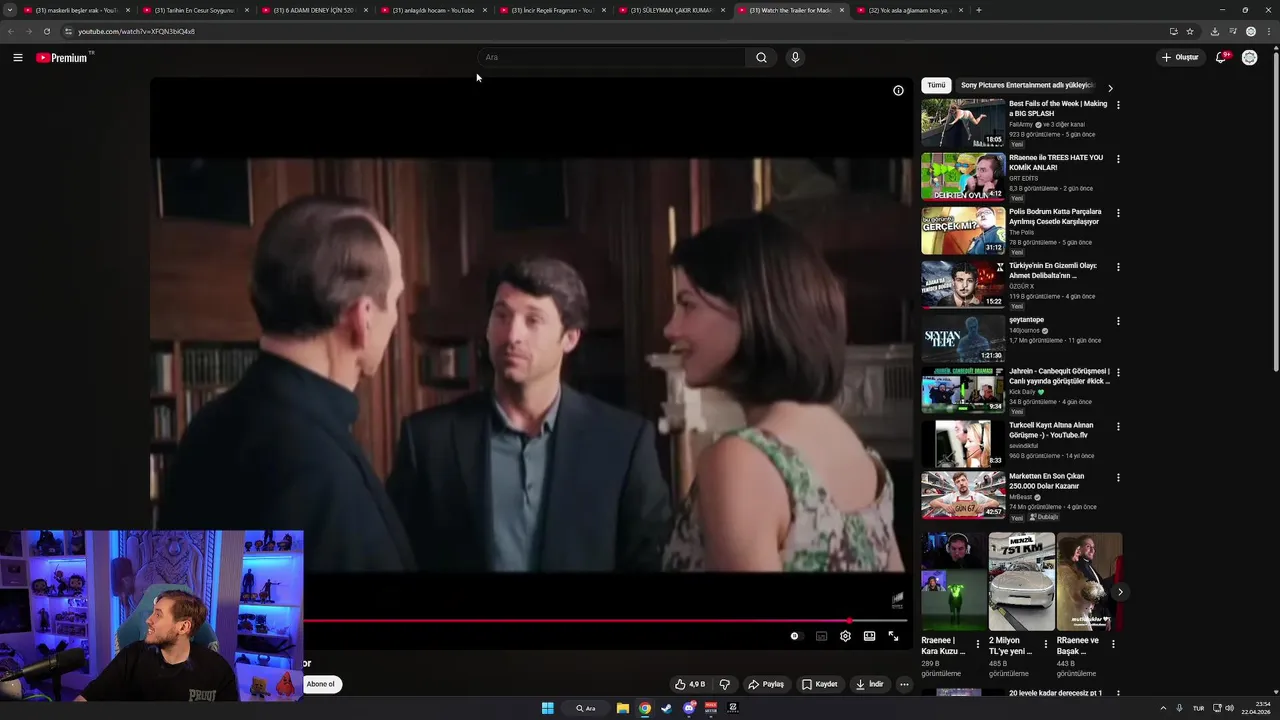Switch to 'Tarihin En Cesur Soygunu' tab

click(x=194, y=10)
